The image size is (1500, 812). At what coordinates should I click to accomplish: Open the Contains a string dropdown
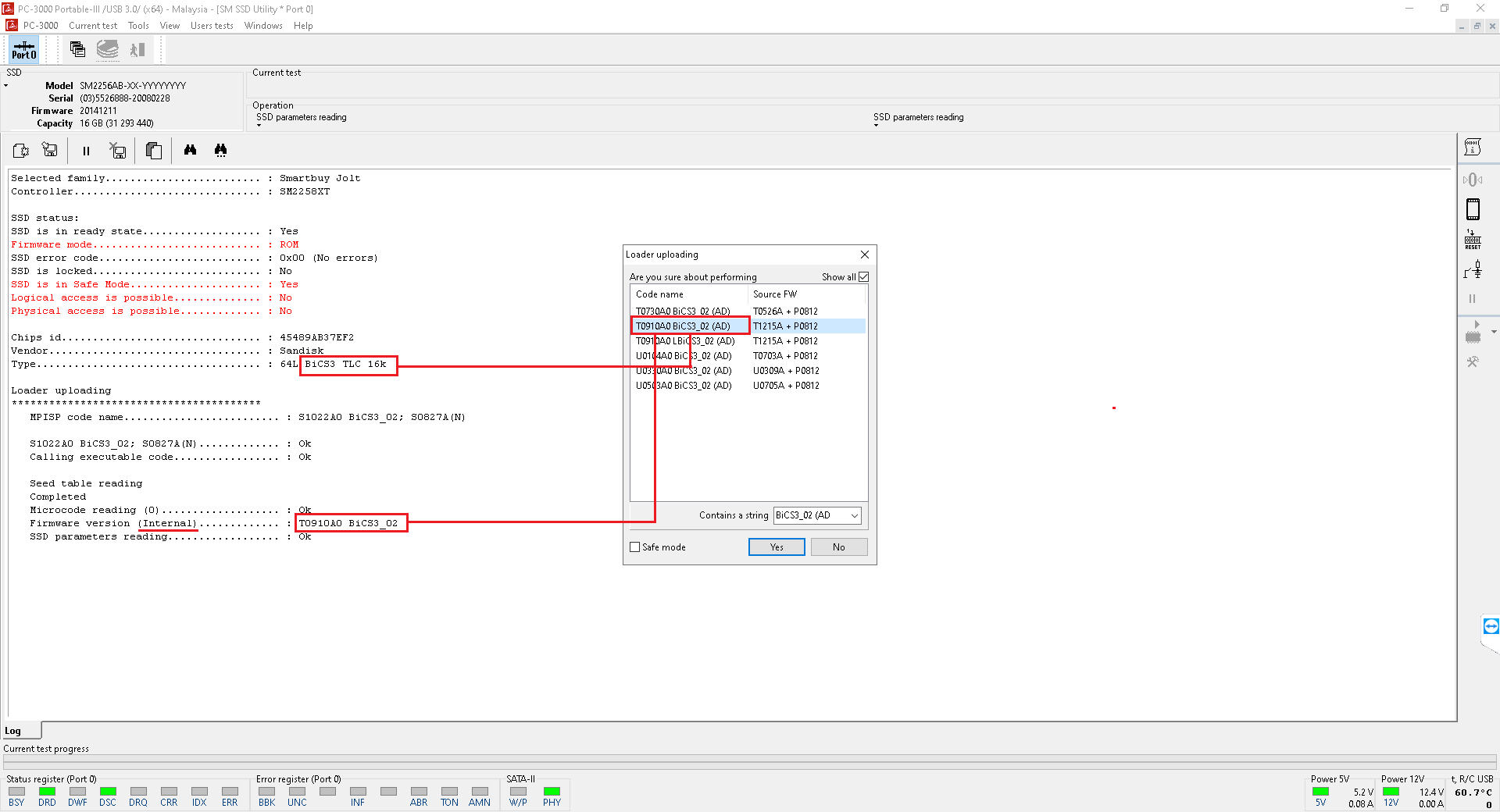coord(854,515)
